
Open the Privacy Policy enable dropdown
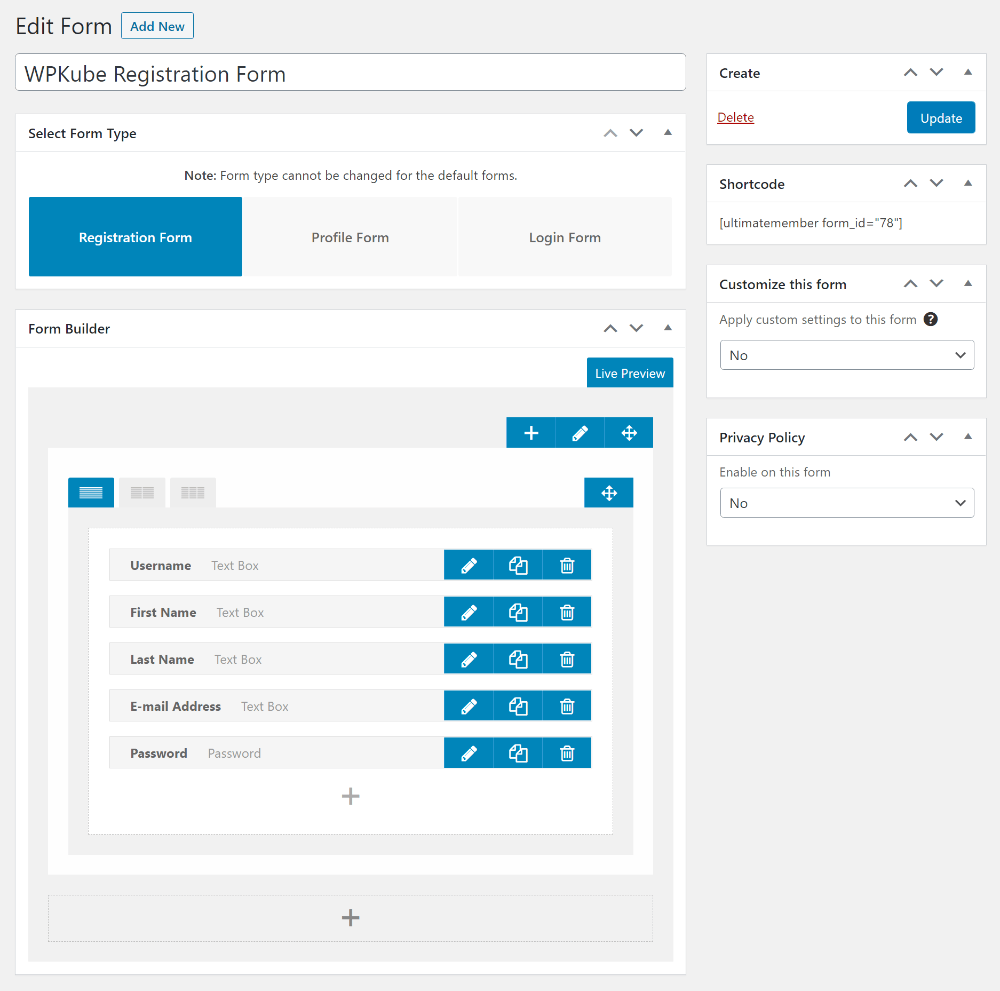847,503
